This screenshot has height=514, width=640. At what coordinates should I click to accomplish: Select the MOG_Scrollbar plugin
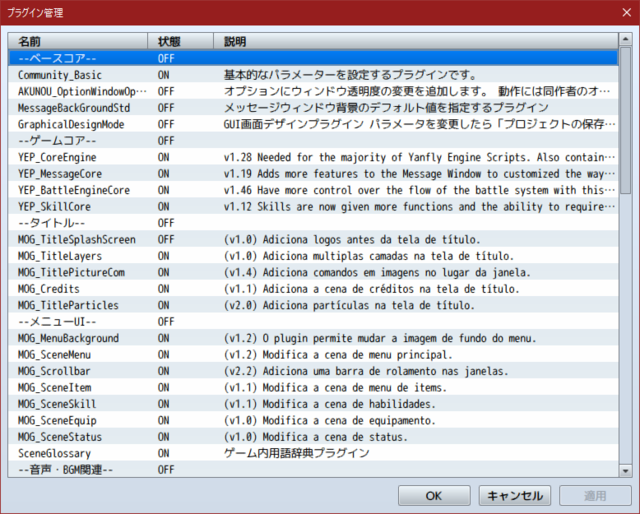[x=313, y=371]
